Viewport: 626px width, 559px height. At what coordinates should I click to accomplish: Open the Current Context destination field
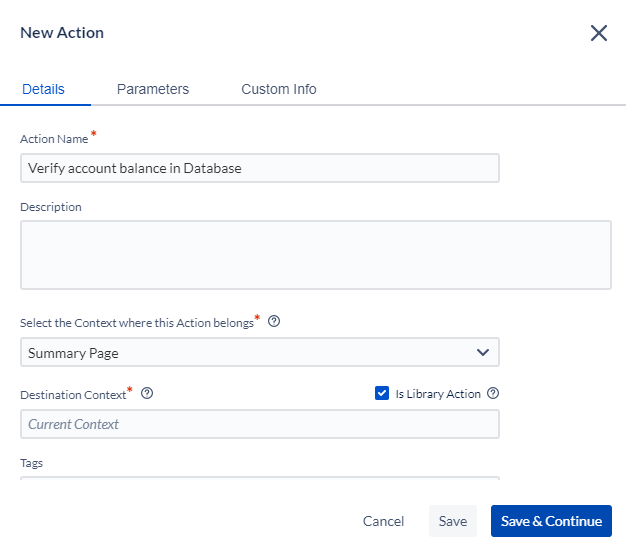coord(260,424)
